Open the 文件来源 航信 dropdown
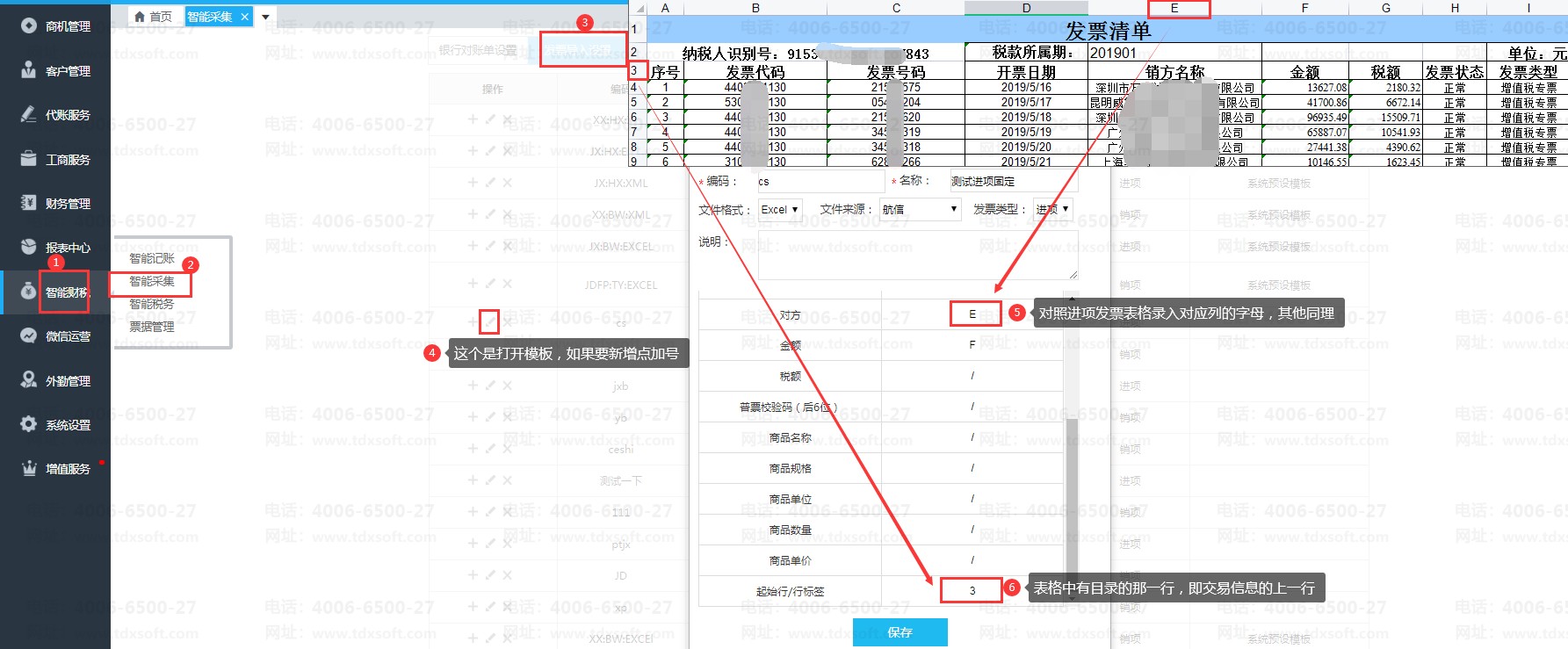1568x649 pixels. tap(920, 210)
